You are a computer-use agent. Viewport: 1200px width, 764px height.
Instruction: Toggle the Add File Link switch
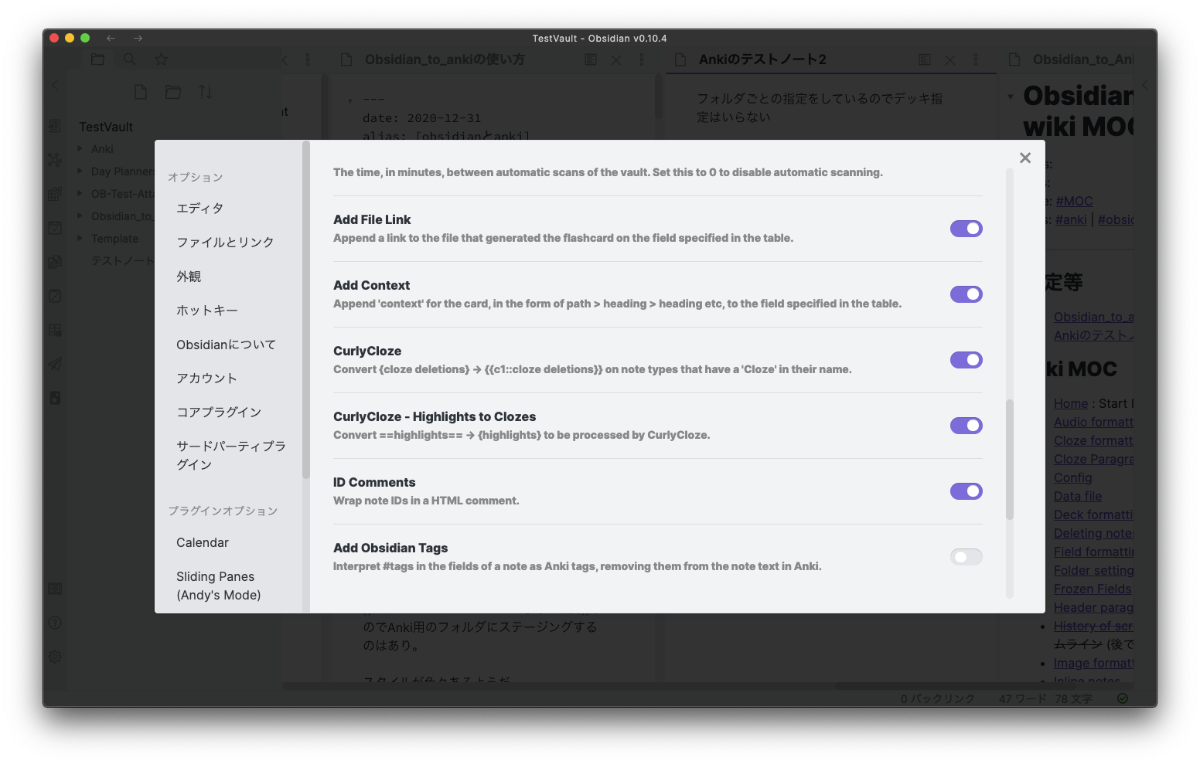click(966, 229)
